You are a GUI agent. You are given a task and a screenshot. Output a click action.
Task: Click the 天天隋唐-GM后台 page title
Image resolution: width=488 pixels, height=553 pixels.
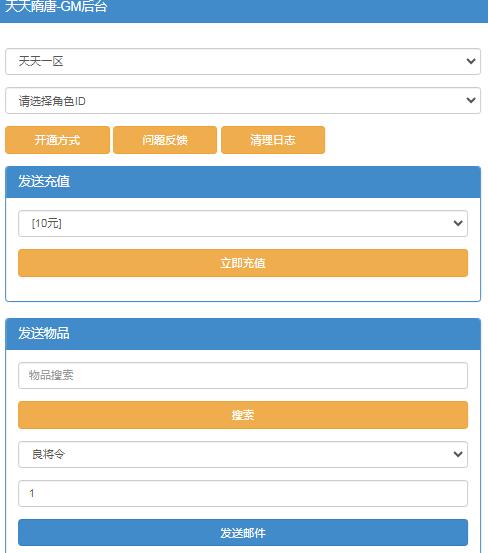(x=56, y=7)
